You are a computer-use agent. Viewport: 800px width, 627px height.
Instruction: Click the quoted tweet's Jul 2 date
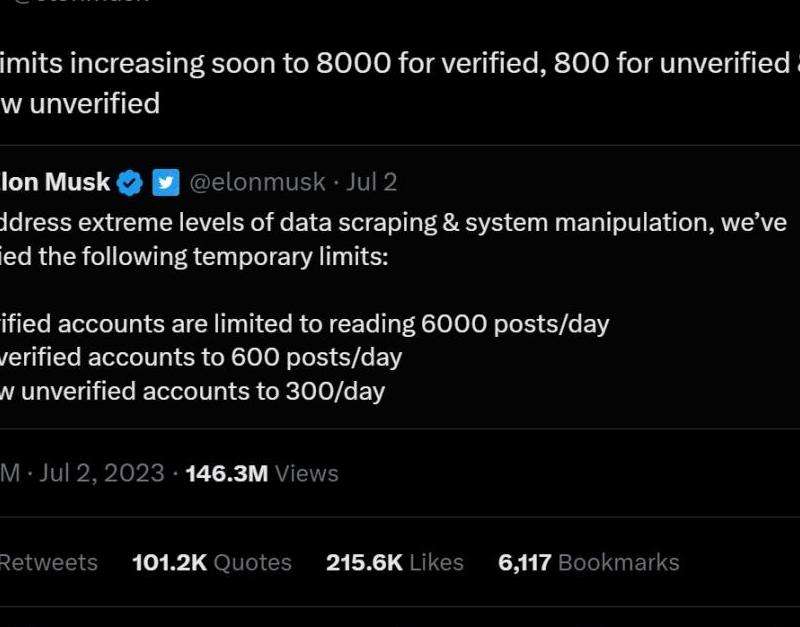point(371,182)
